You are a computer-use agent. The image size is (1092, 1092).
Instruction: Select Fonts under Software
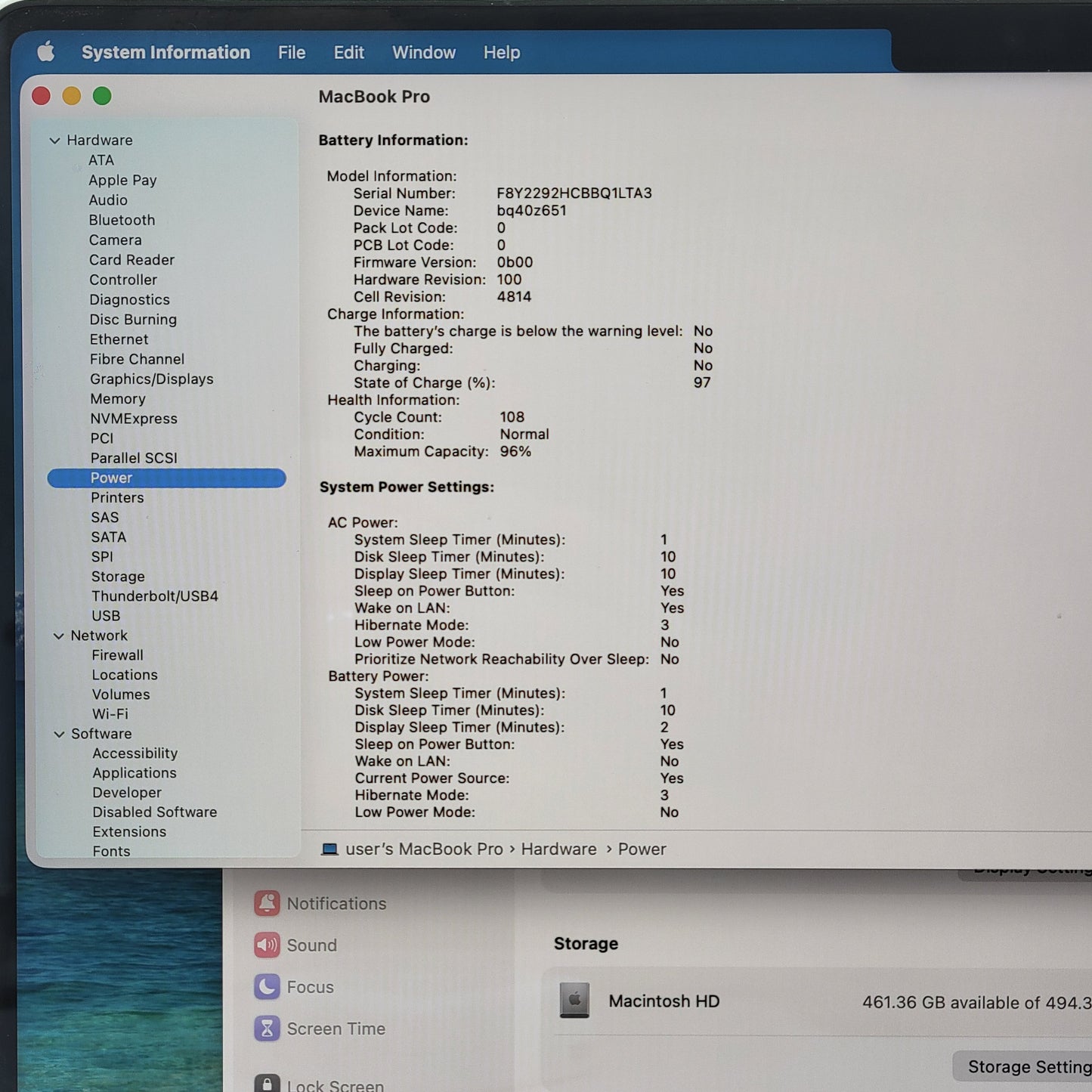(x=111, y=852)
